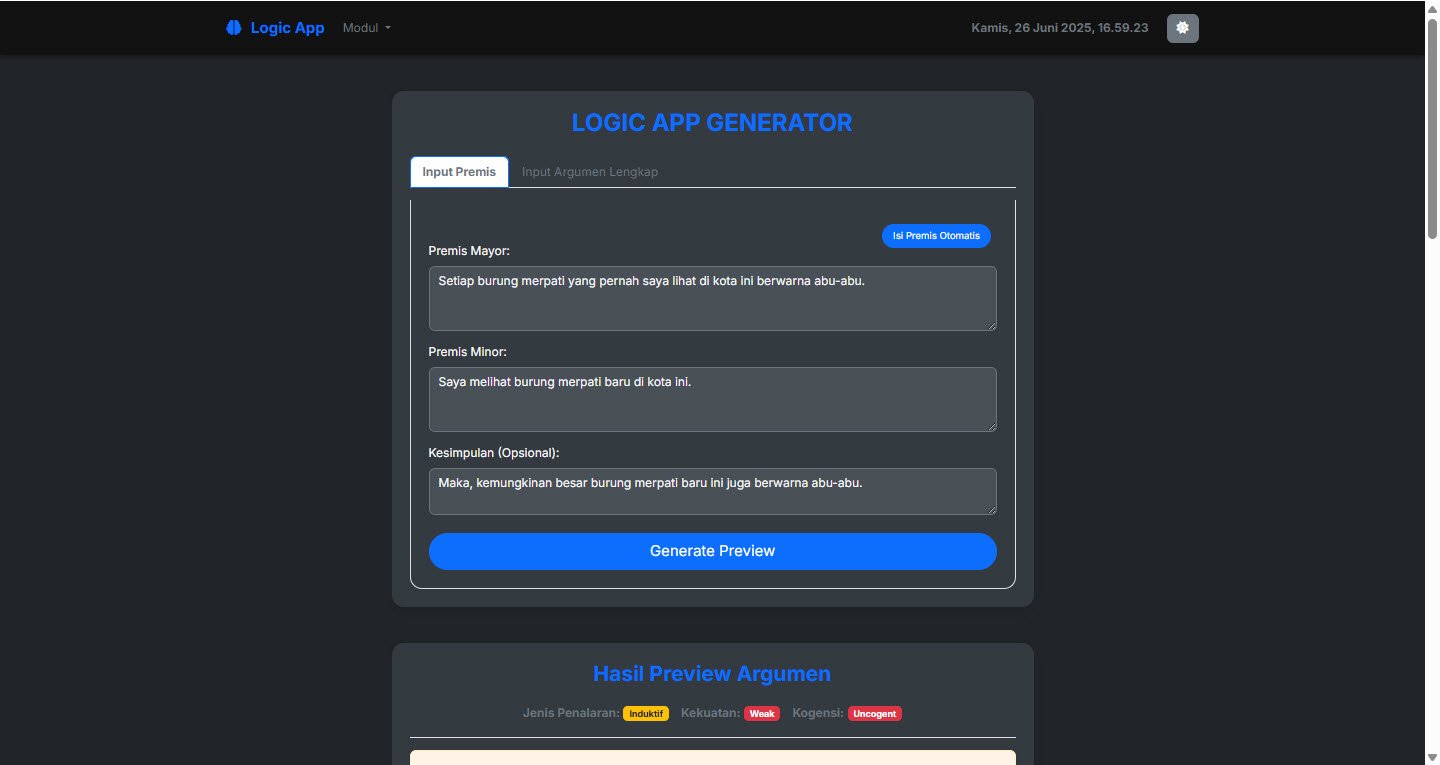Click the page vertical scrollbar thumb

coord(1432,128)
